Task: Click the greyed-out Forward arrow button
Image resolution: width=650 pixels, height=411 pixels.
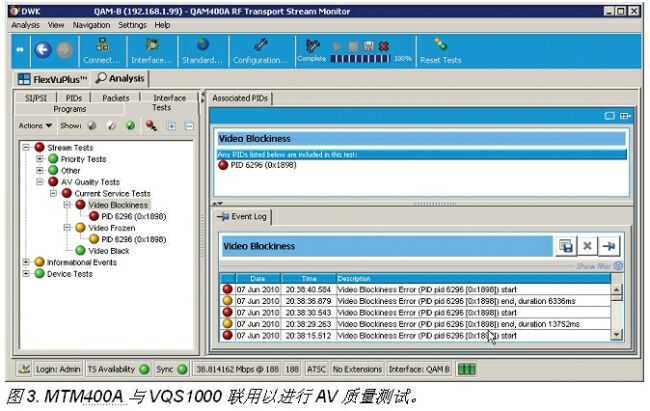Action: (64, 50)
